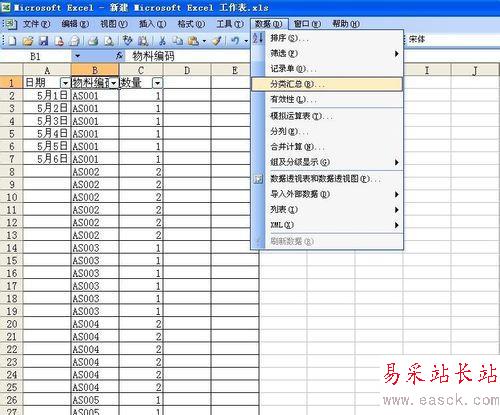Expand the XML submenu
The height and width of the screenshot is (415, 500).
coord(397,225)
